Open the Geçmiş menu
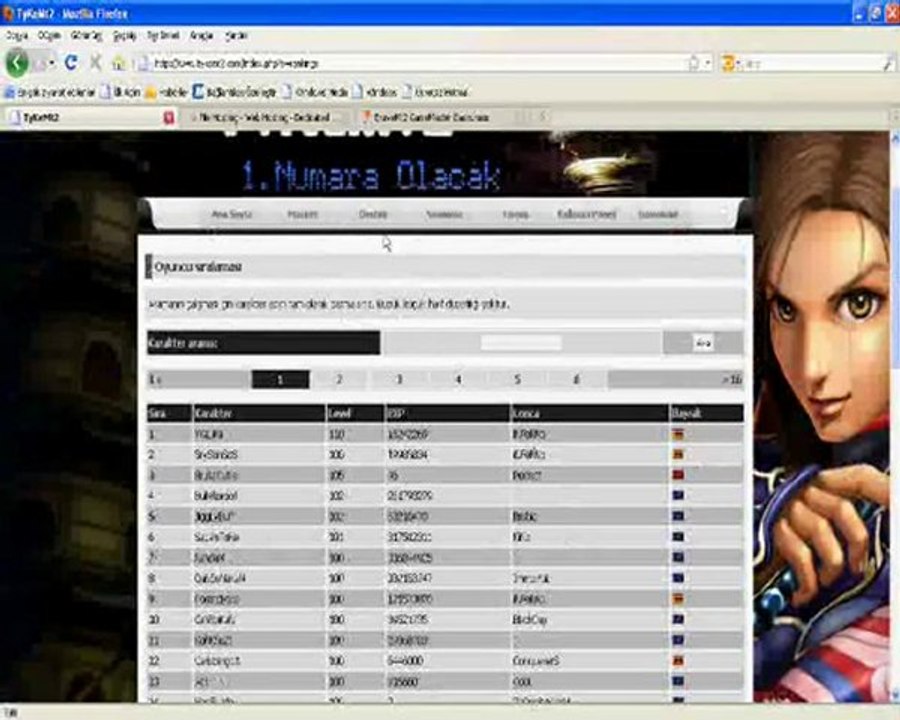 pyautogui.click(x=125, y=36)
